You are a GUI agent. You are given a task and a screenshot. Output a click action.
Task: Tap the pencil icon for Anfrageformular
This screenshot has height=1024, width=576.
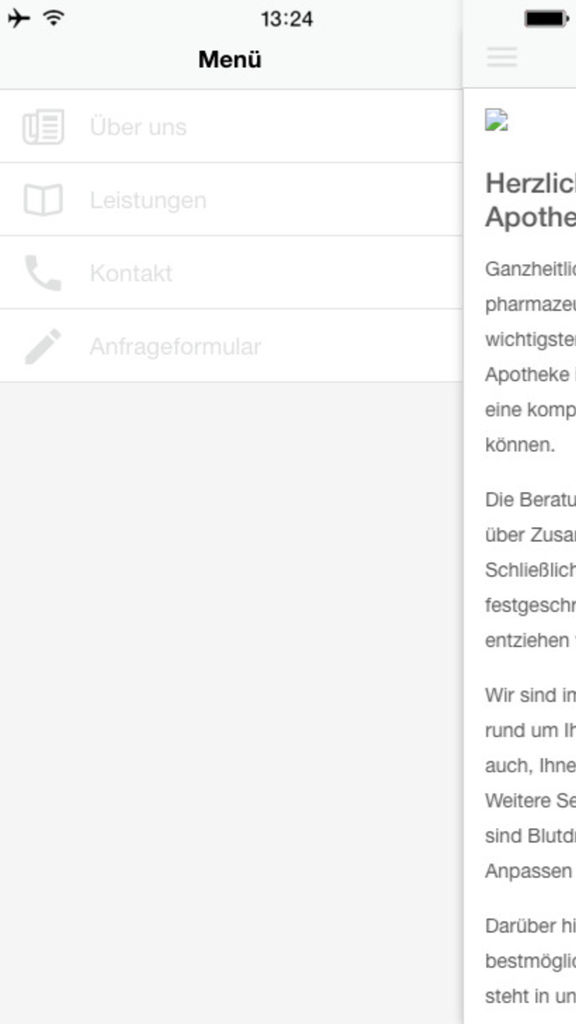pyautogui.click(x=43, y=346)
